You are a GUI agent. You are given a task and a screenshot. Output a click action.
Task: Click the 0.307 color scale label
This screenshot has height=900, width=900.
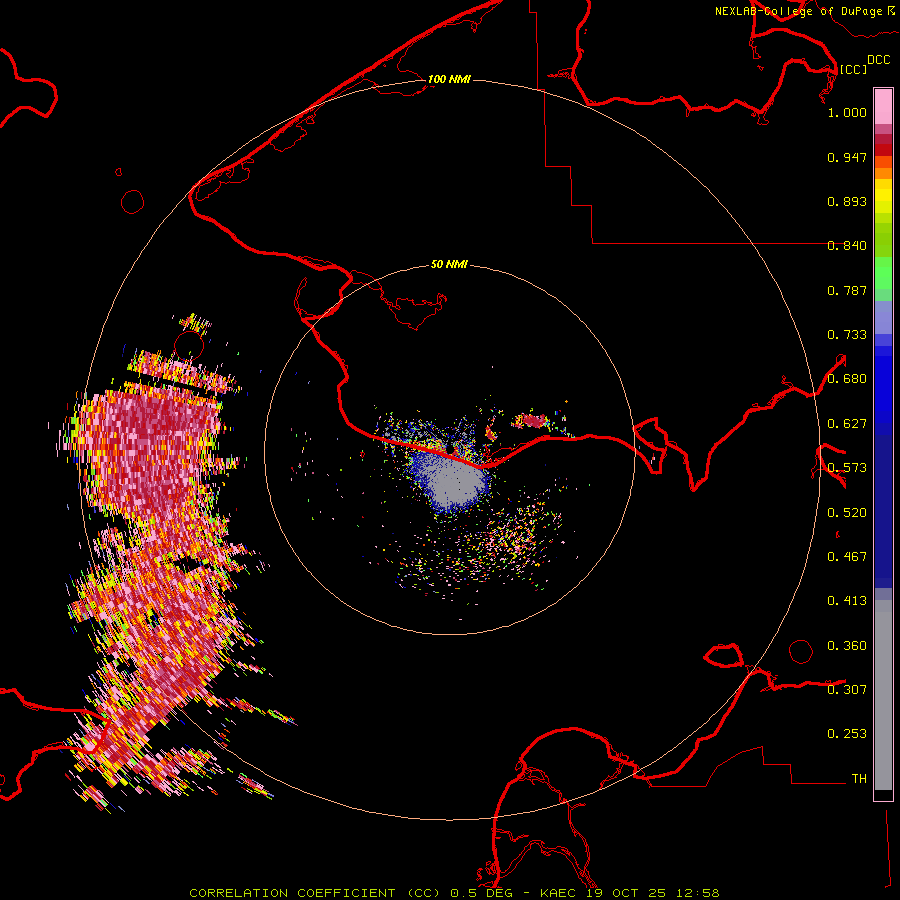coord(847,690)
